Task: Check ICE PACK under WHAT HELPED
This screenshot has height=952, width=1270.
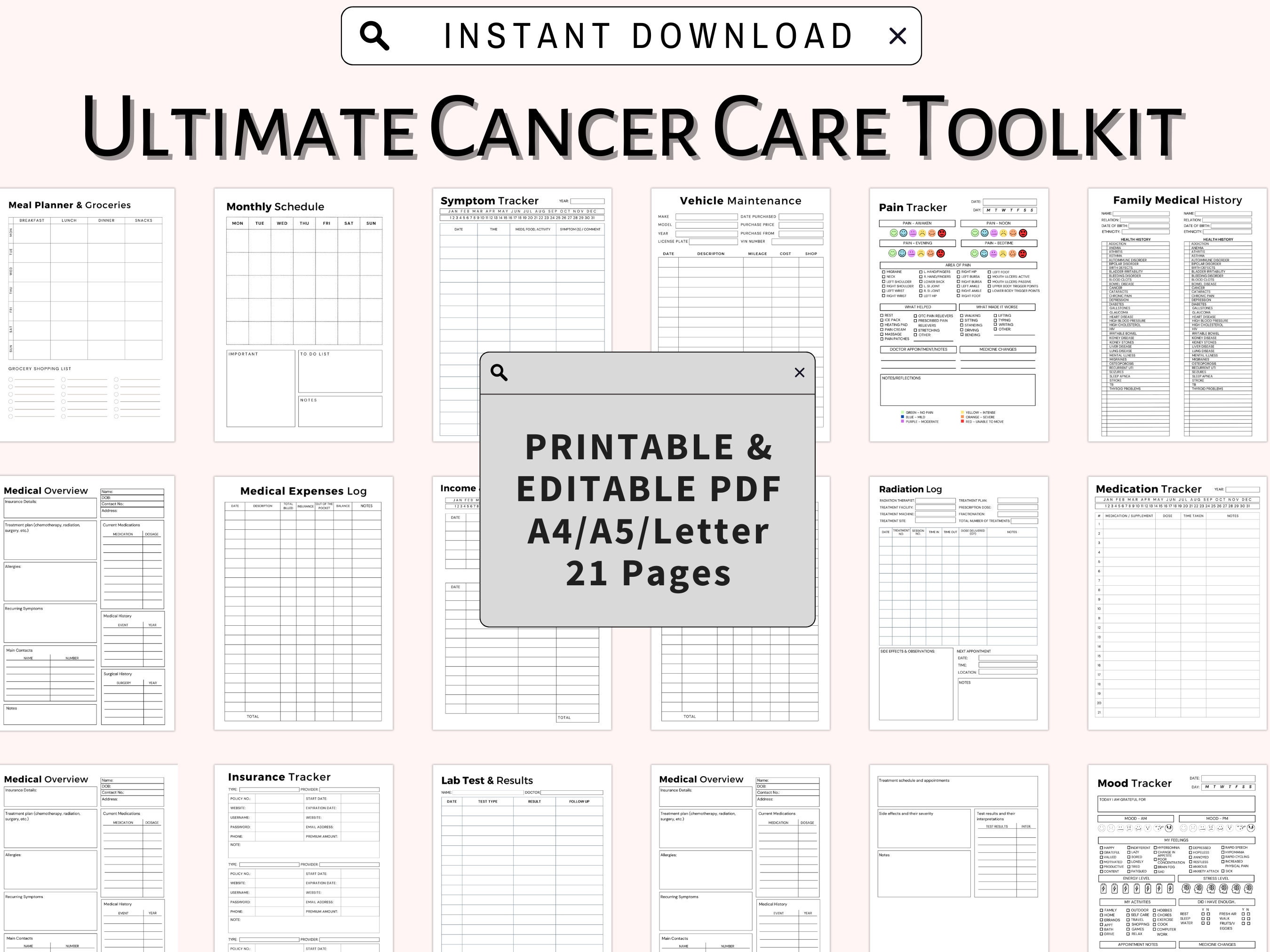Action: pyautogui.click(x=882, y=321)
